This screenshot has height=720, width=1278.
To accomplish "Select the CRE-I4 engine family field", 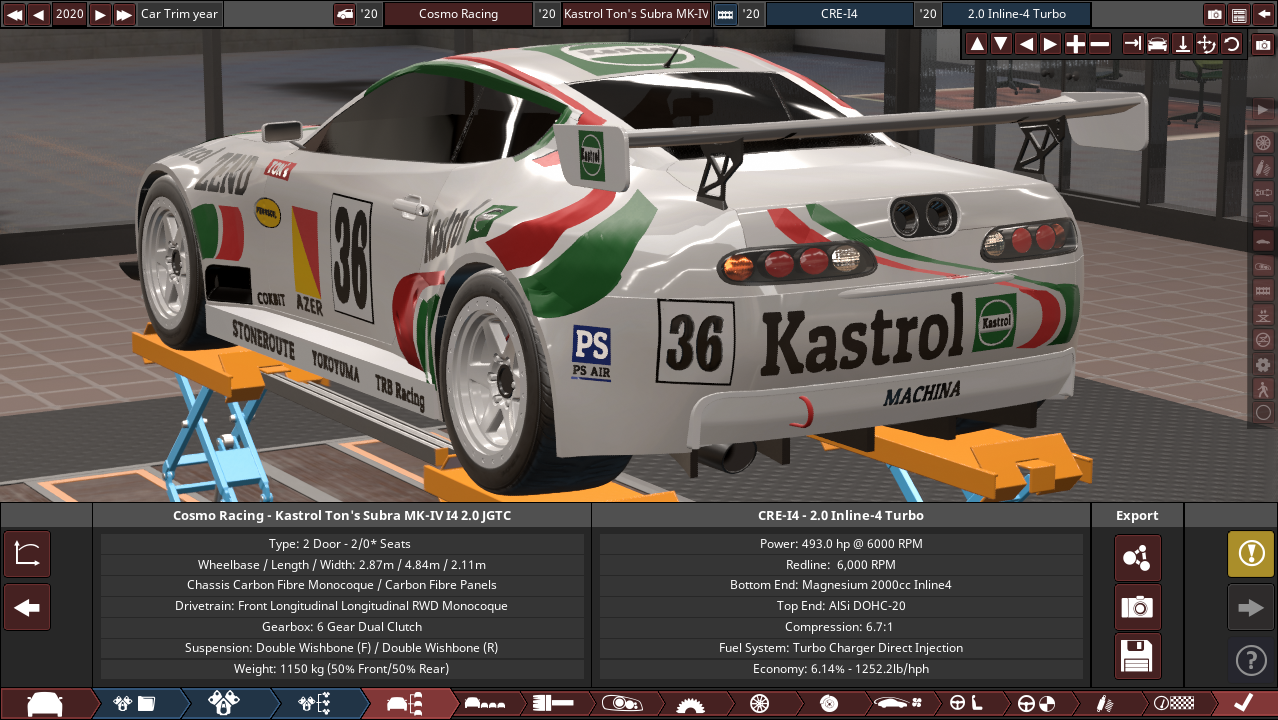I will pos(839,14).
